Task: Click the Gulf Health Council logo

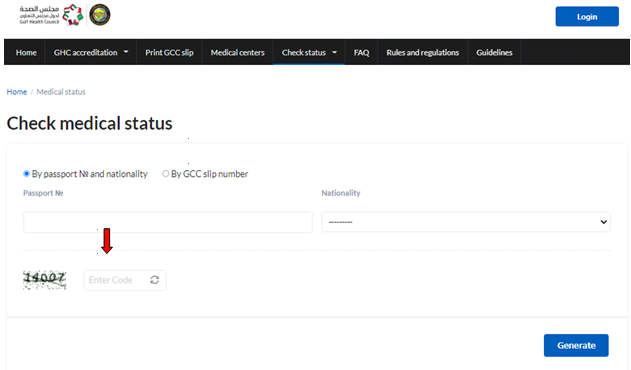Action: 51,15
